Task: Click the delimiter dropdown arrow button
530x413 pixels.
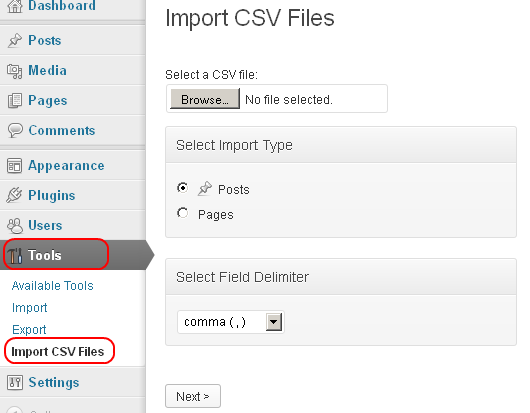Action: pos(274,322)
